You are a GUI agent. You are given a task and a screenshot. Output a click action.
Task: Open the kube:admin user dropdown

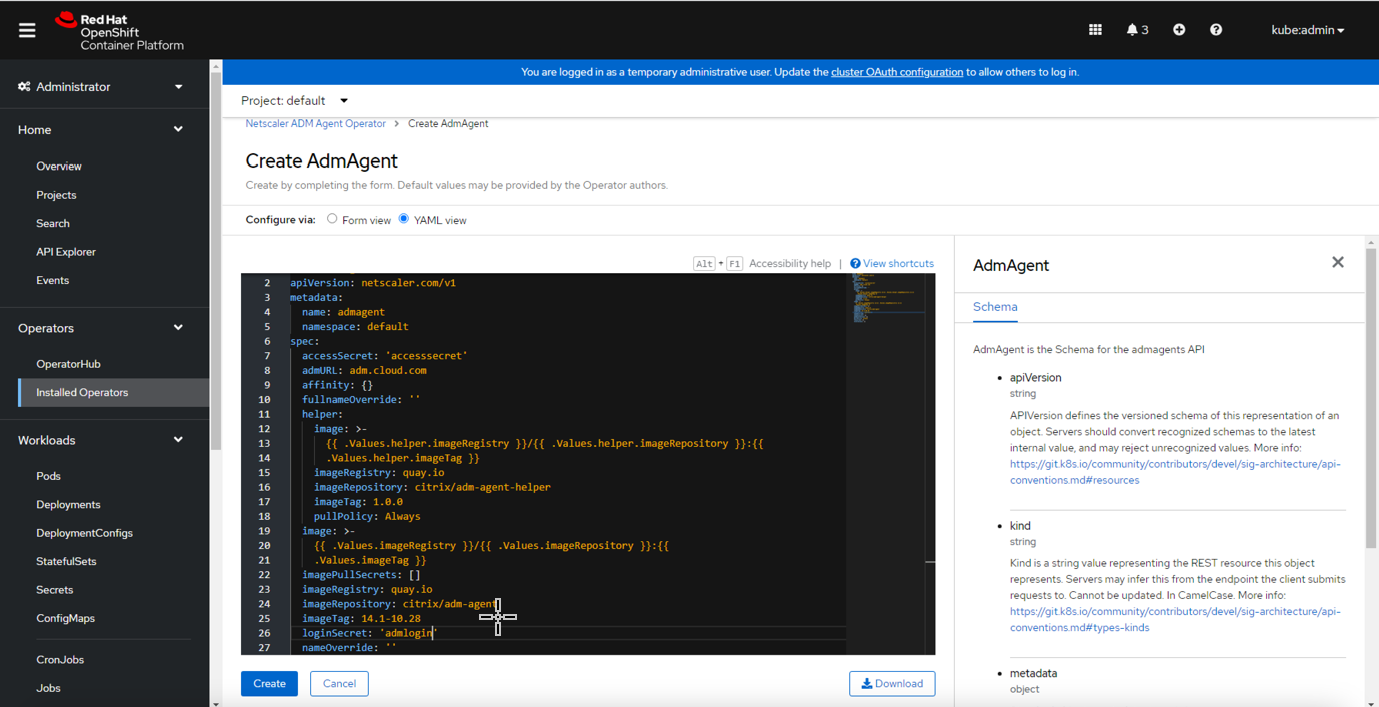(1307, 30)
